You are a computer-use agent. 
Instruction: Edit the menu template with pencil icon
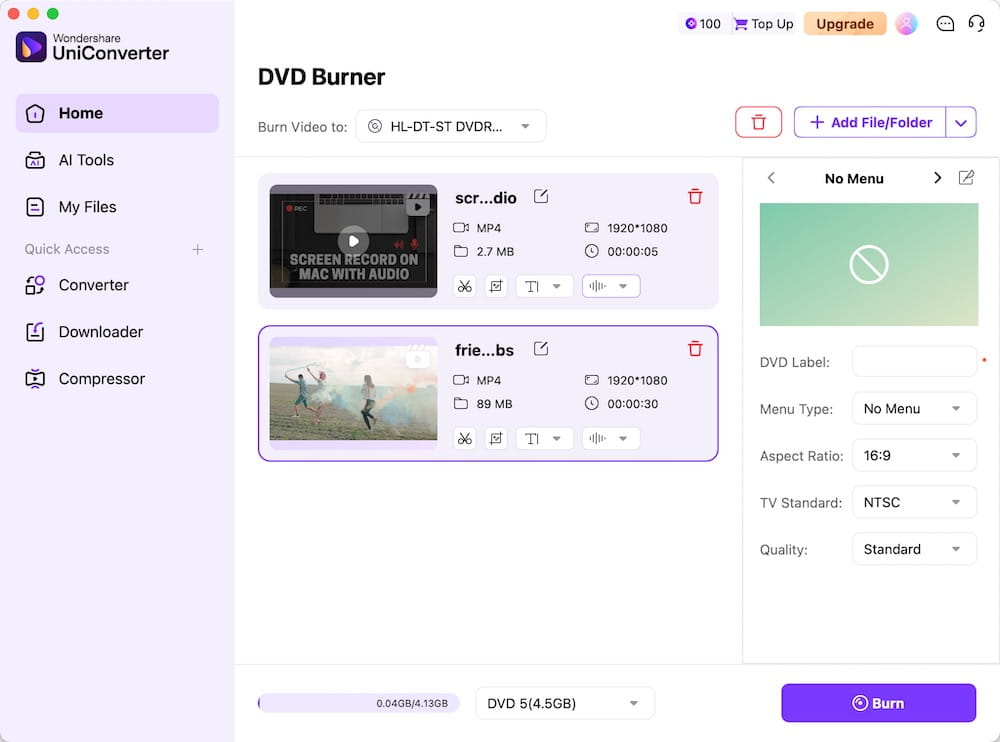tap(966, 178)
